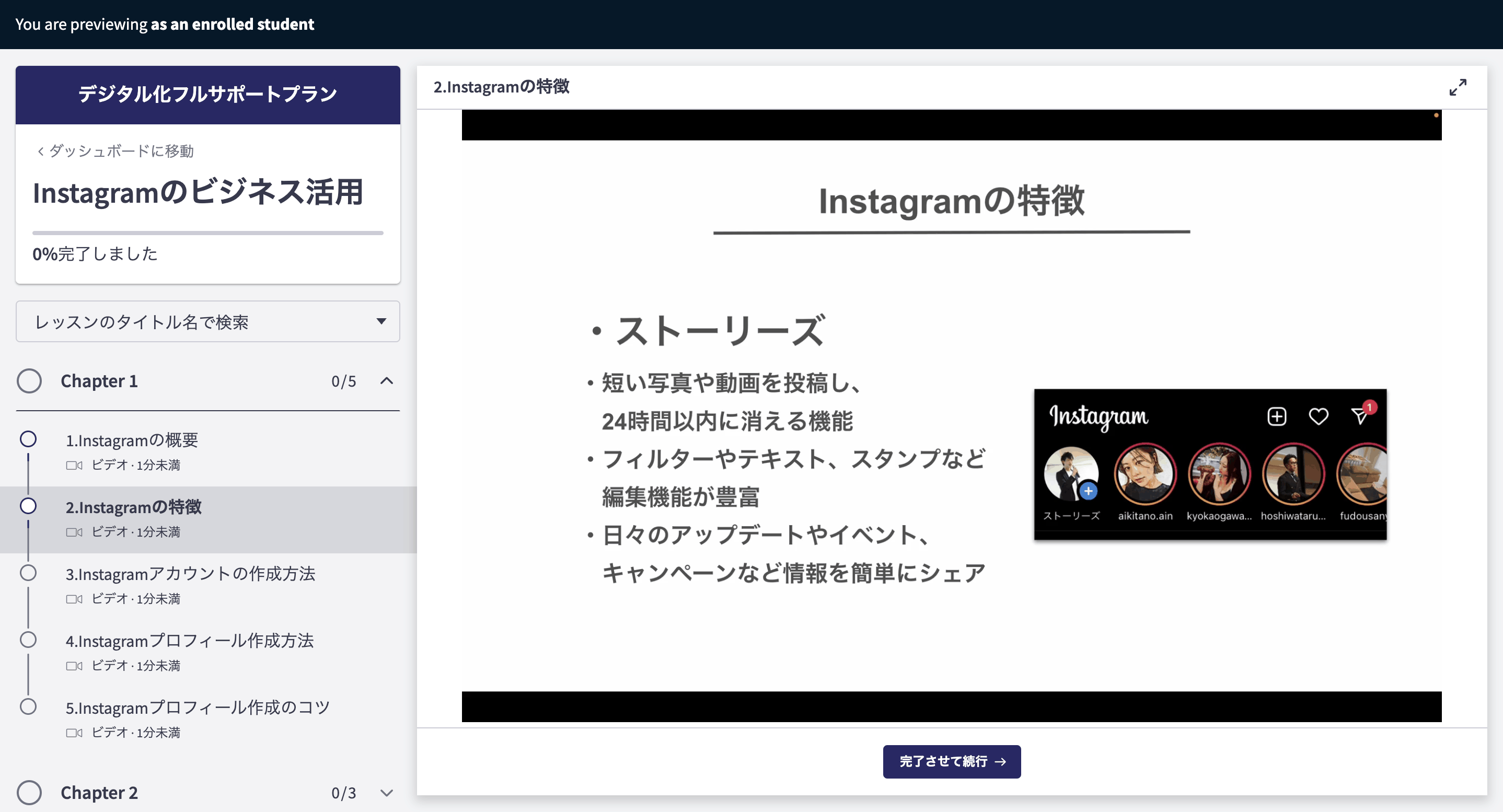Select lesson 5.Instagramプロフィール作成のコツ in sidebar
This screenshot has width=1503, height=812.
click(198, 707)
